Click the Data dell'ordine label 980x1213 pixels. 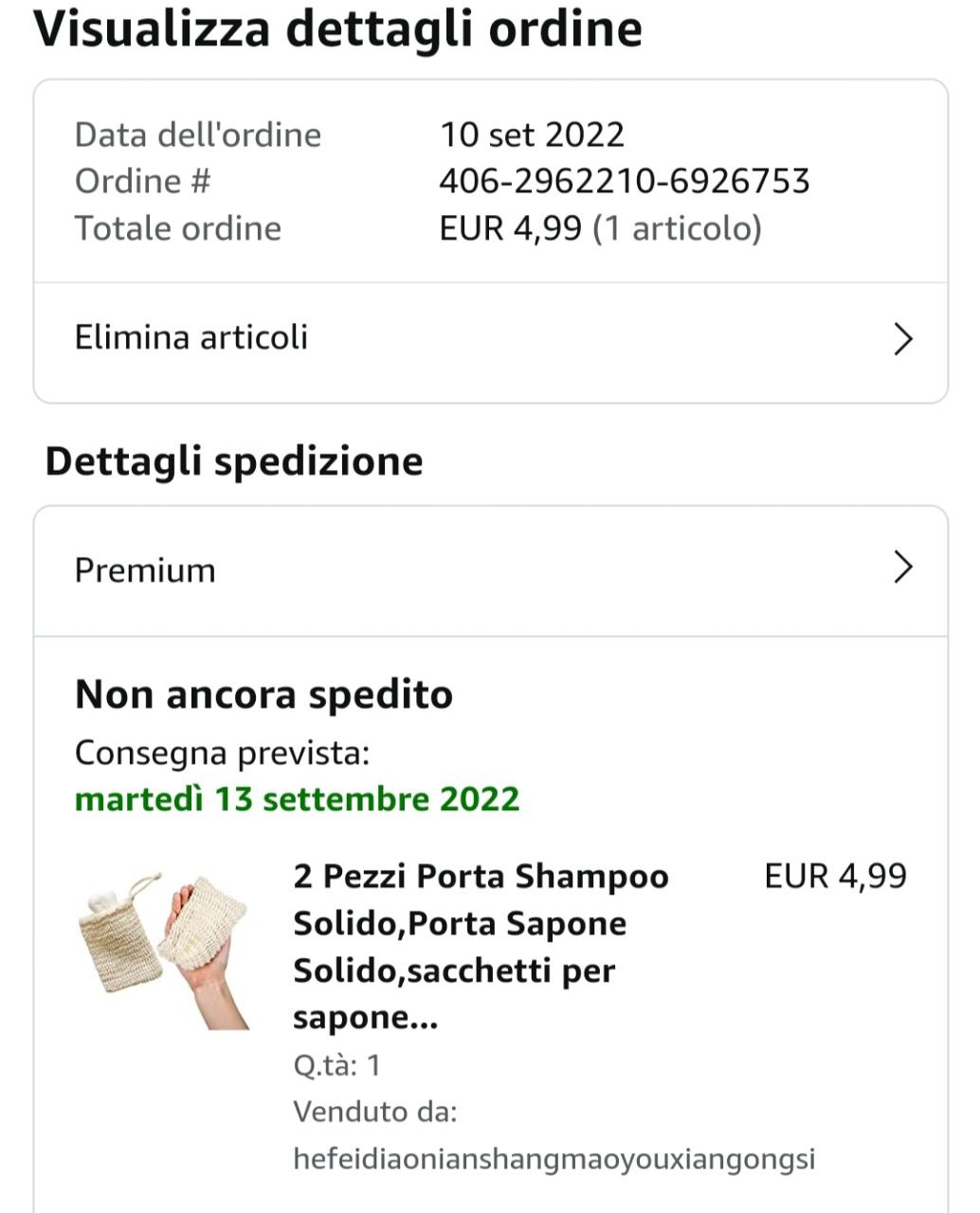point(197,135)
